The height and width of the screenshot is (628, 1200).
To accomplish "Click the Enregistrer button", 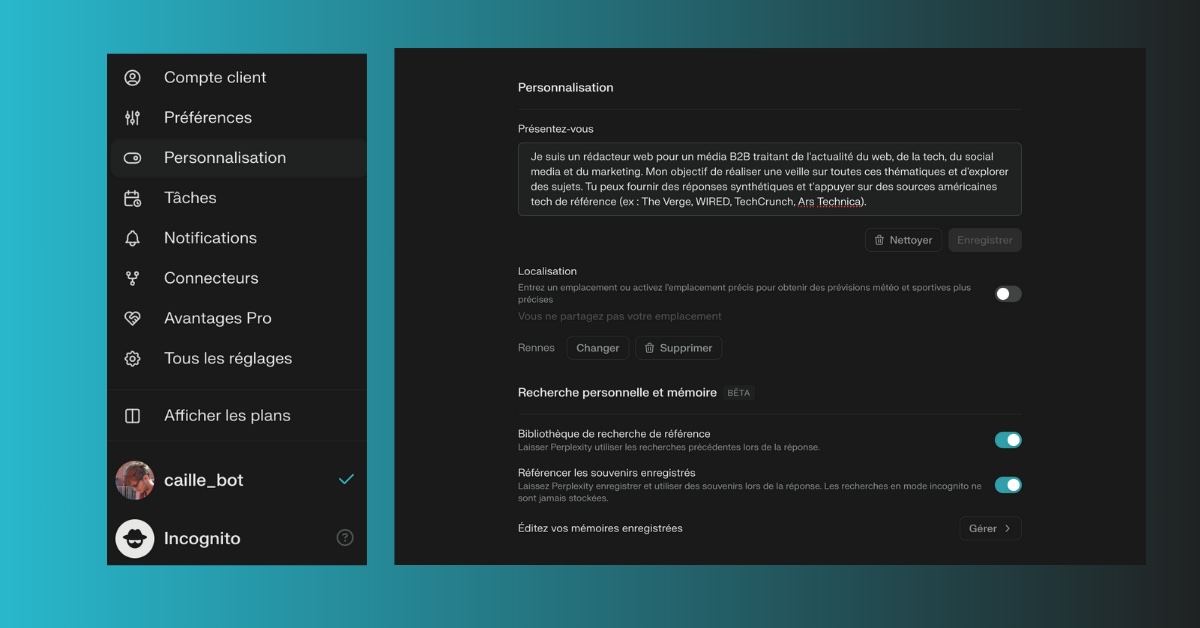I will pos(985,240).
